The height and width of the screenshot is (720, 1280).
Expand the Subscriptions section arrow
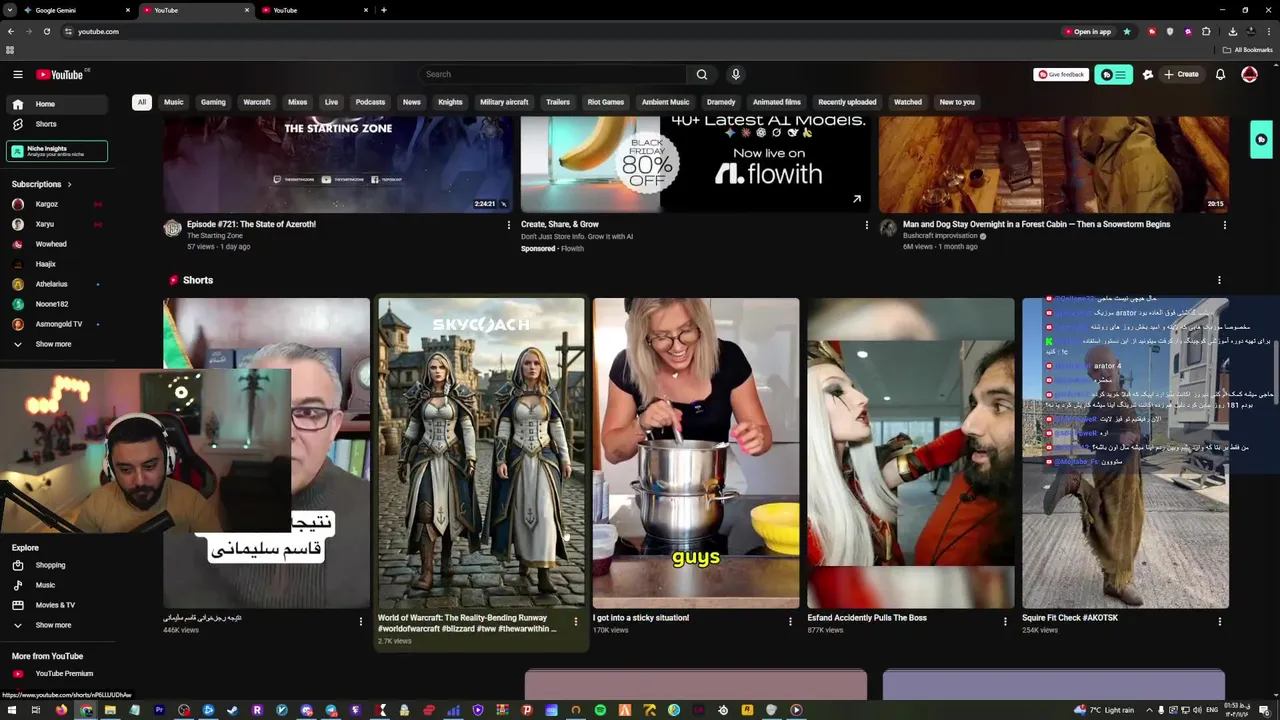point(69,184)
